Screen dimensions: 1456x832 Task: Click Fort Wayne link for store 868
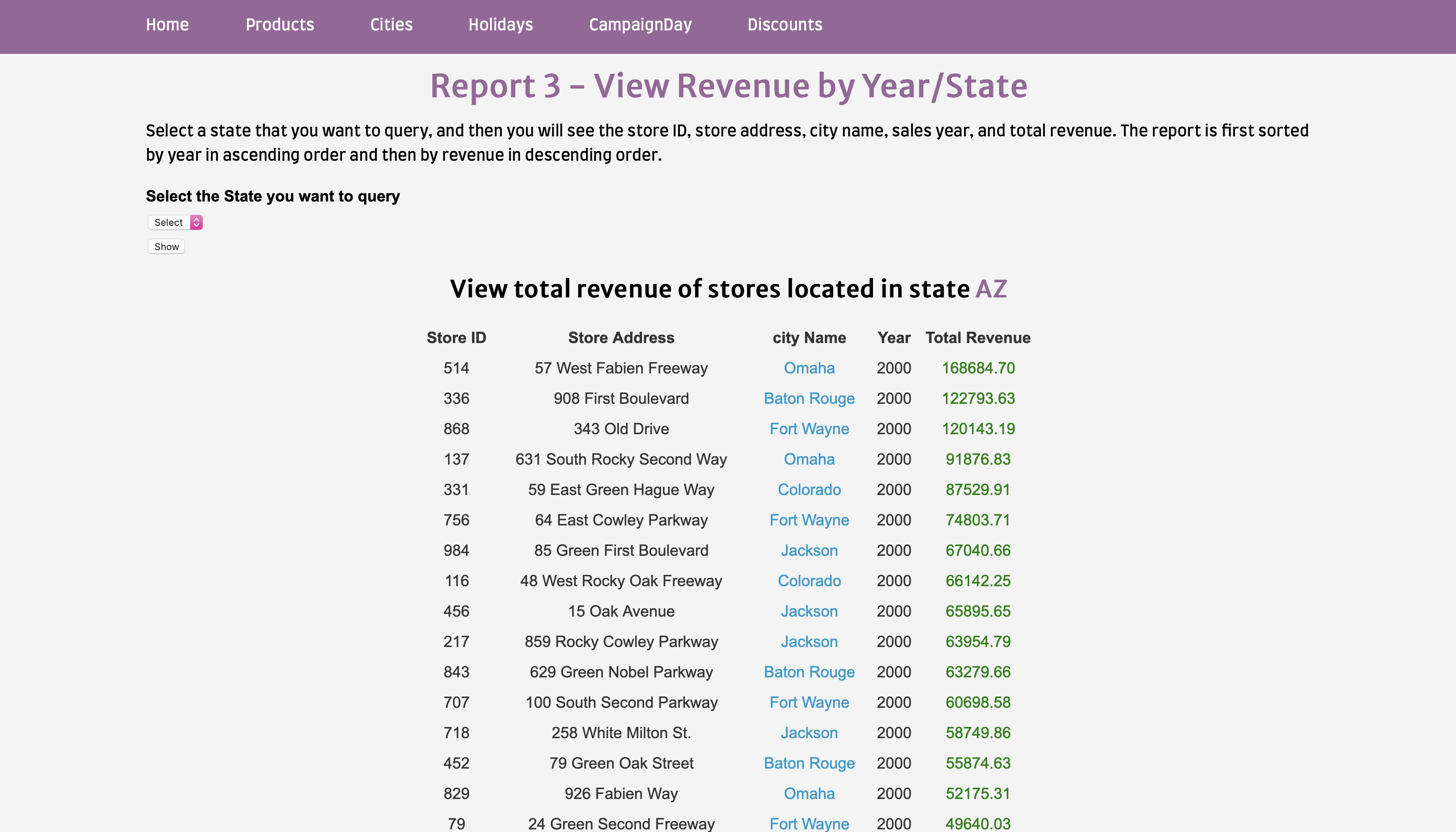pyautogui.click(x=808, y=429)
